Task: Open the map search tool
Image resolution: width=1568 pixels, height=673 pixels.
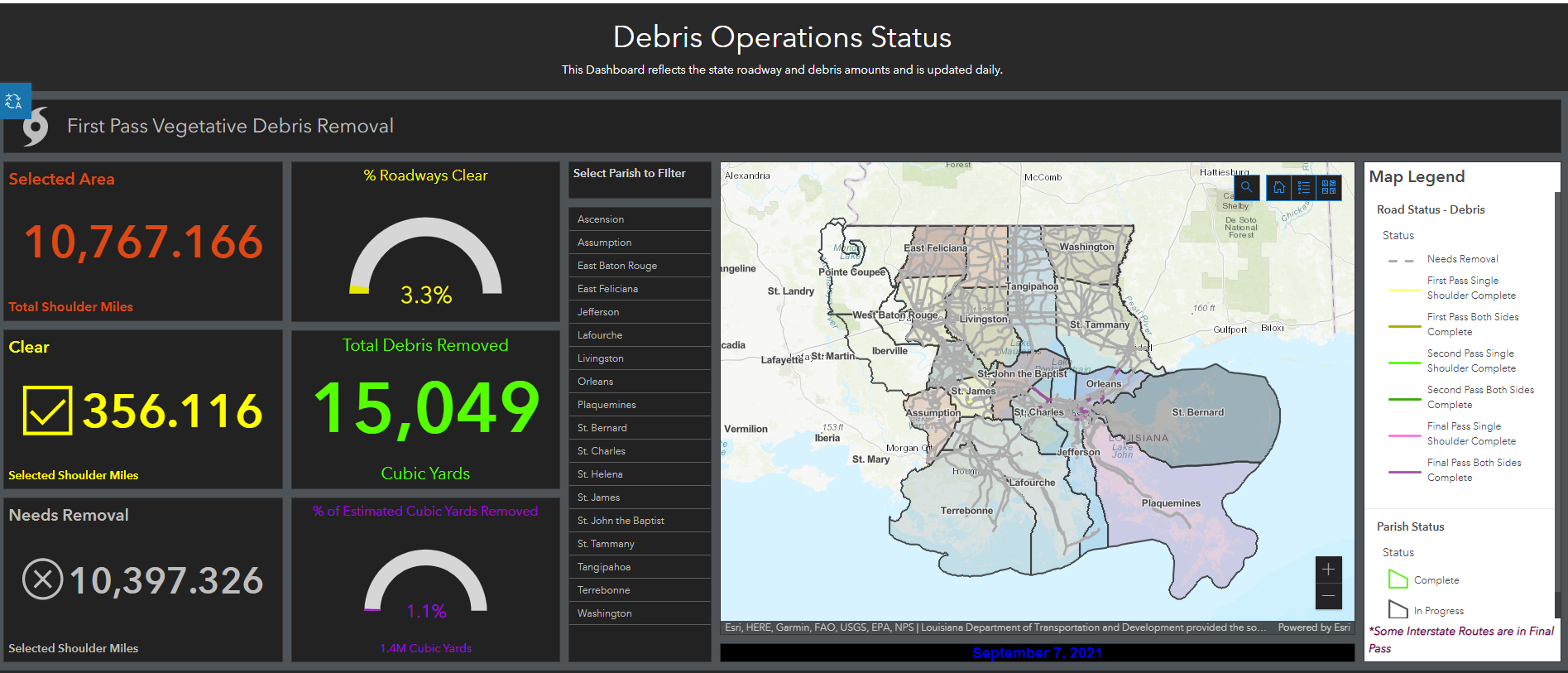Action: coord(1246,188)
